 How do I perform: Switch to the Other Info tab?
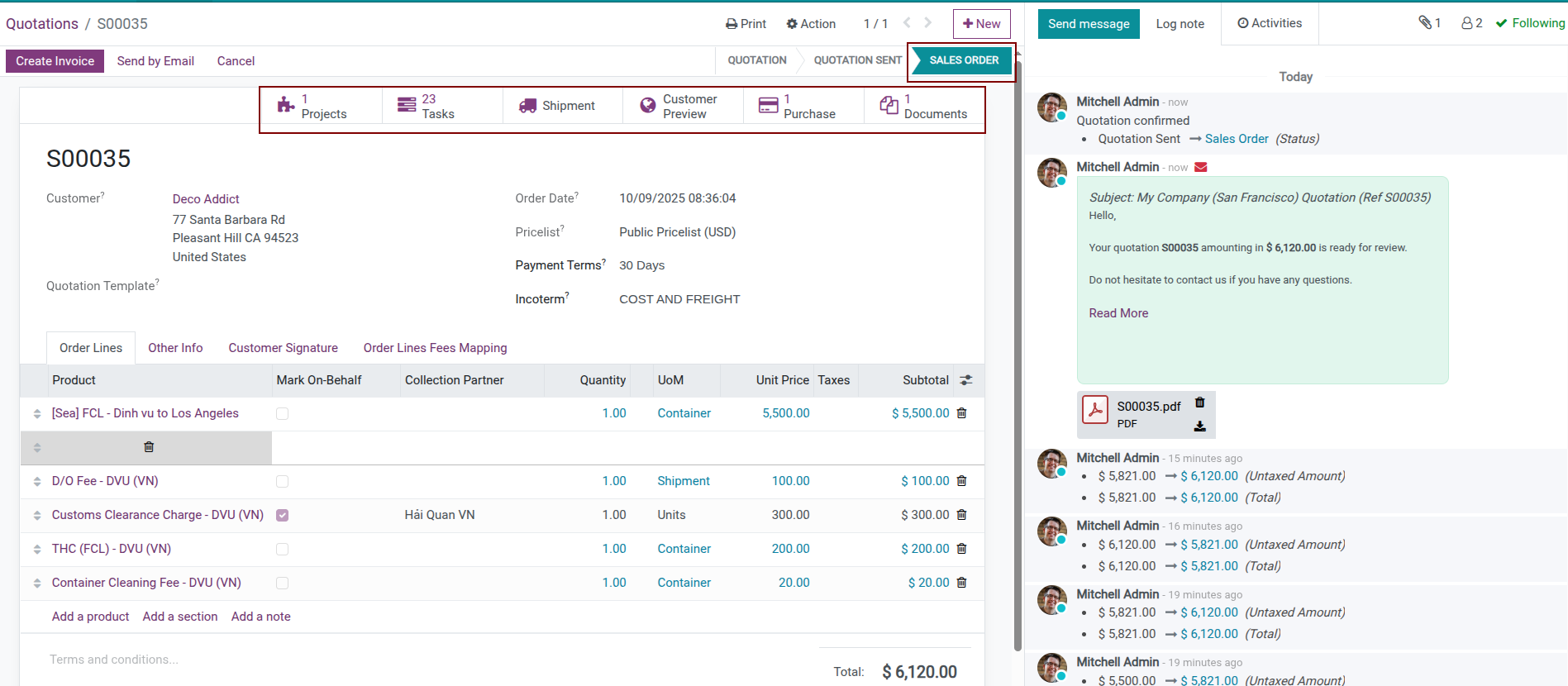pos(175,348)
